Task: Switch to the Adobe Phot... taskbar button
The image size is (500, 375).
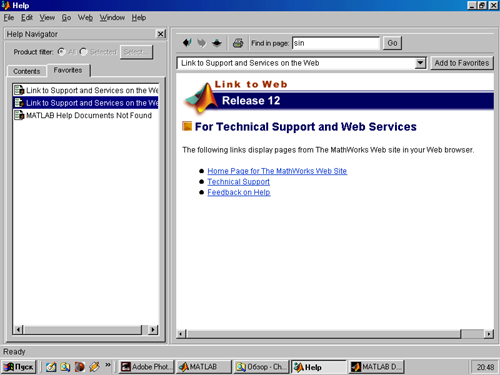Action: [x=146, y=367]
